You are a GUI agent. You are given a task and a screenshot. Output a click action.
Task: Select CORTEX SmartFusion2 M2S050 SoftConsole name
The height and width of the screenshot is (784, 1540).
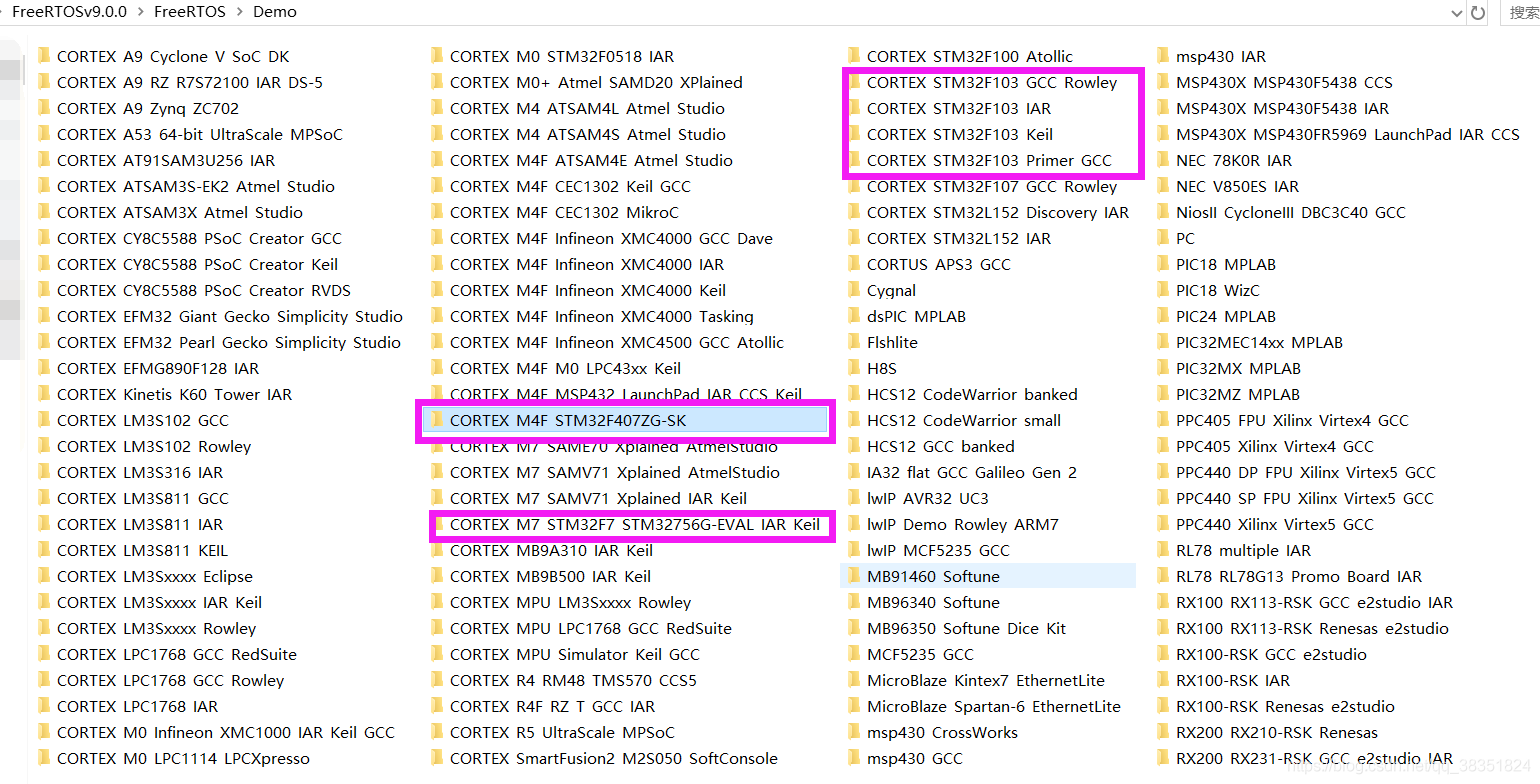614,758
